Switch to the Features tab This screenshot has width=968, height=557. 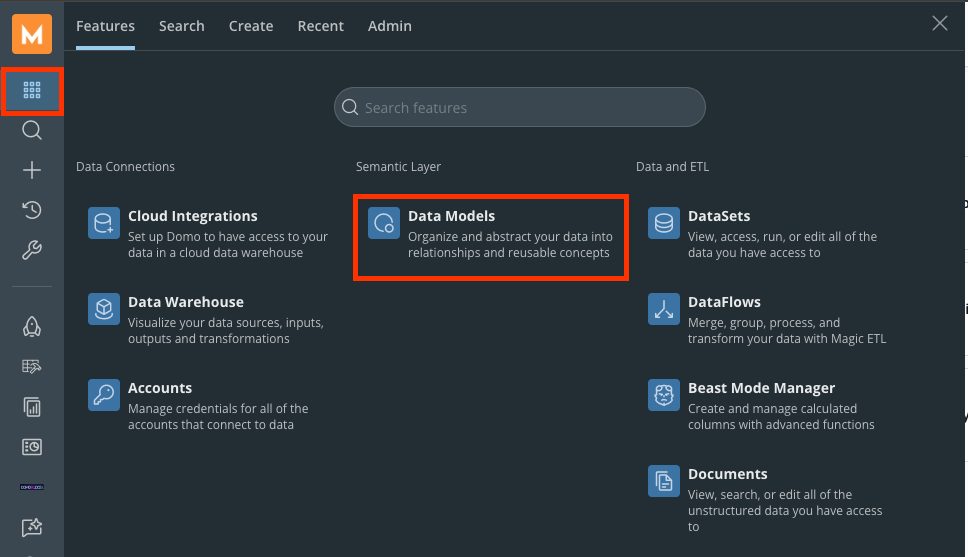coord(106,26)
